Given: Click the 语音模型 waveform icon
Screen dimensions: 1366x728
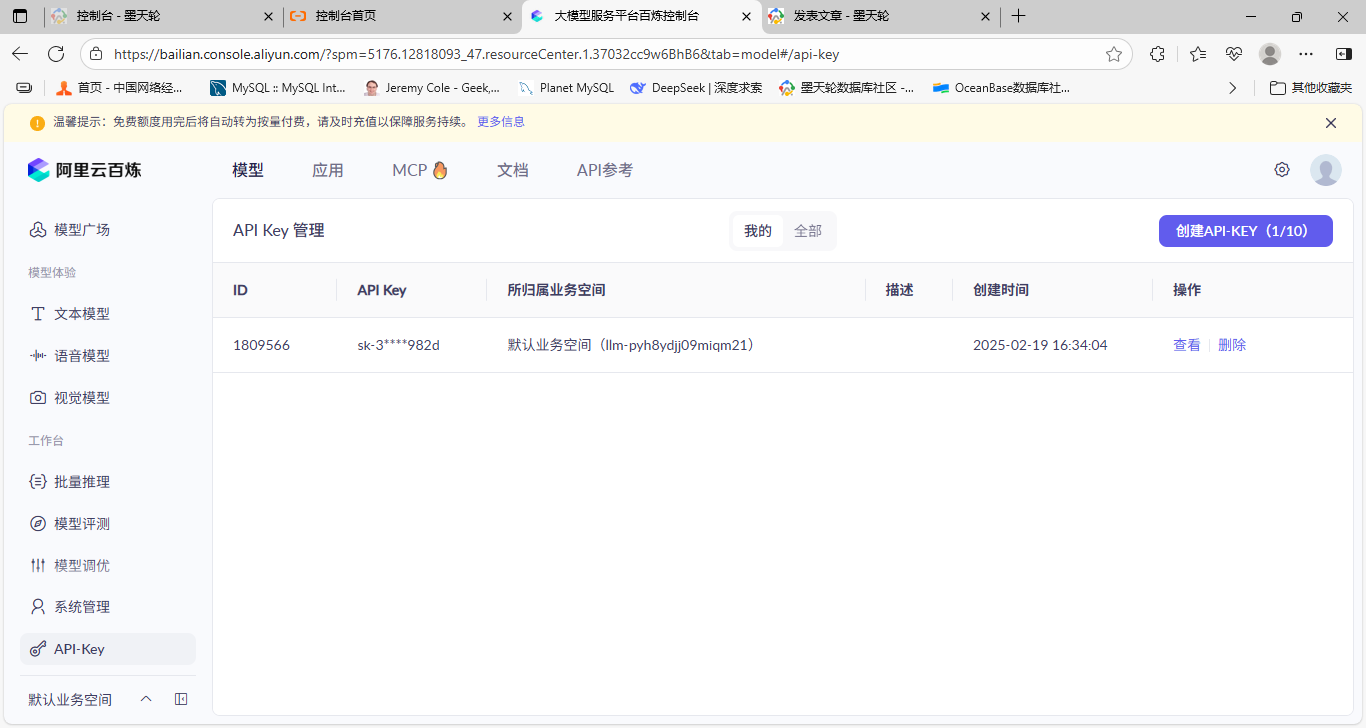Looking at the screenshot, I should 38,356.
